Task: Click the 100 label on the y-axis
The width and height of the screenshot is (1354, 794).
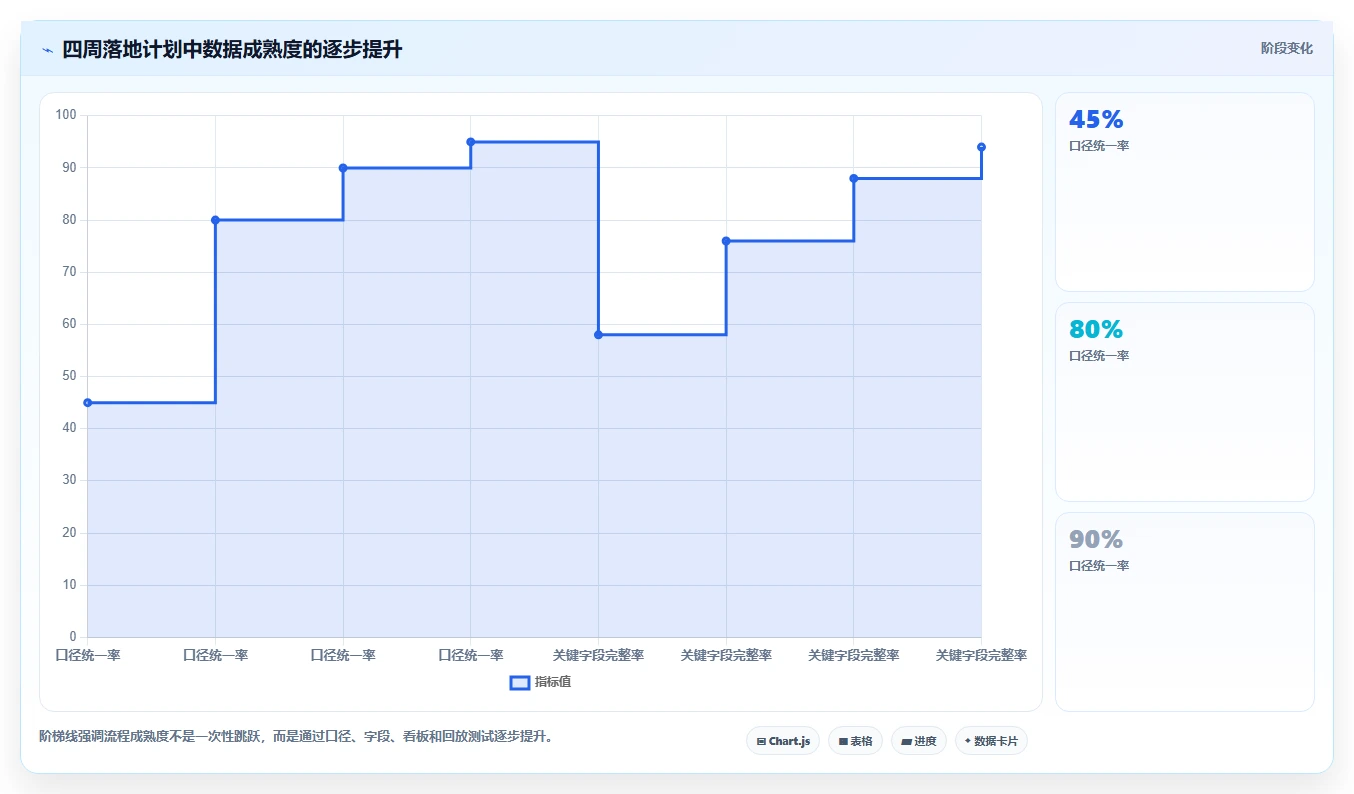Action: (x=66, y=115)
